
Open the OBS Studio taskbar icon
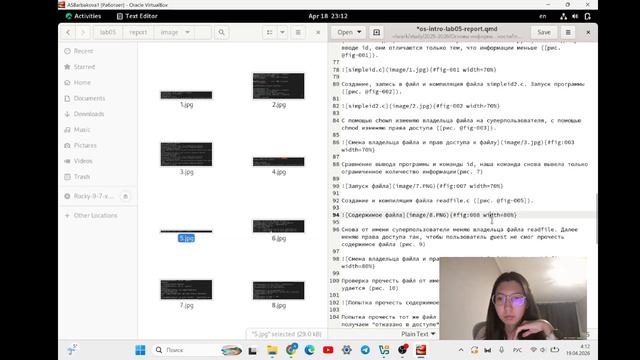pos(403,350)
